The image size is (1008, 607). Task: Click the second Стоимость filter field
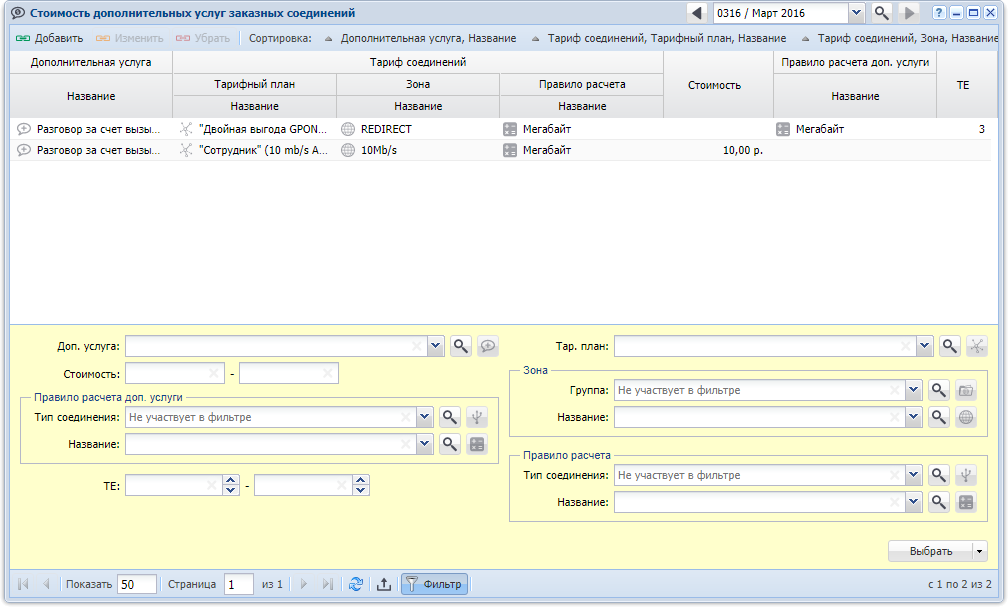[289, 373]
